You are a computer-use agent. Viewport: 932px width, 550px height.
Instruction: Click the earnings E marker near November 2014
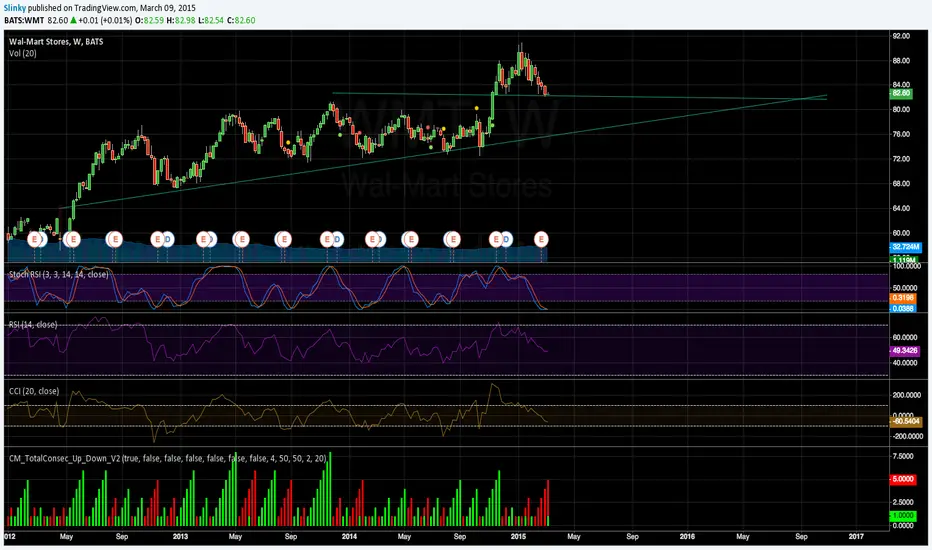tap(496, 239)
